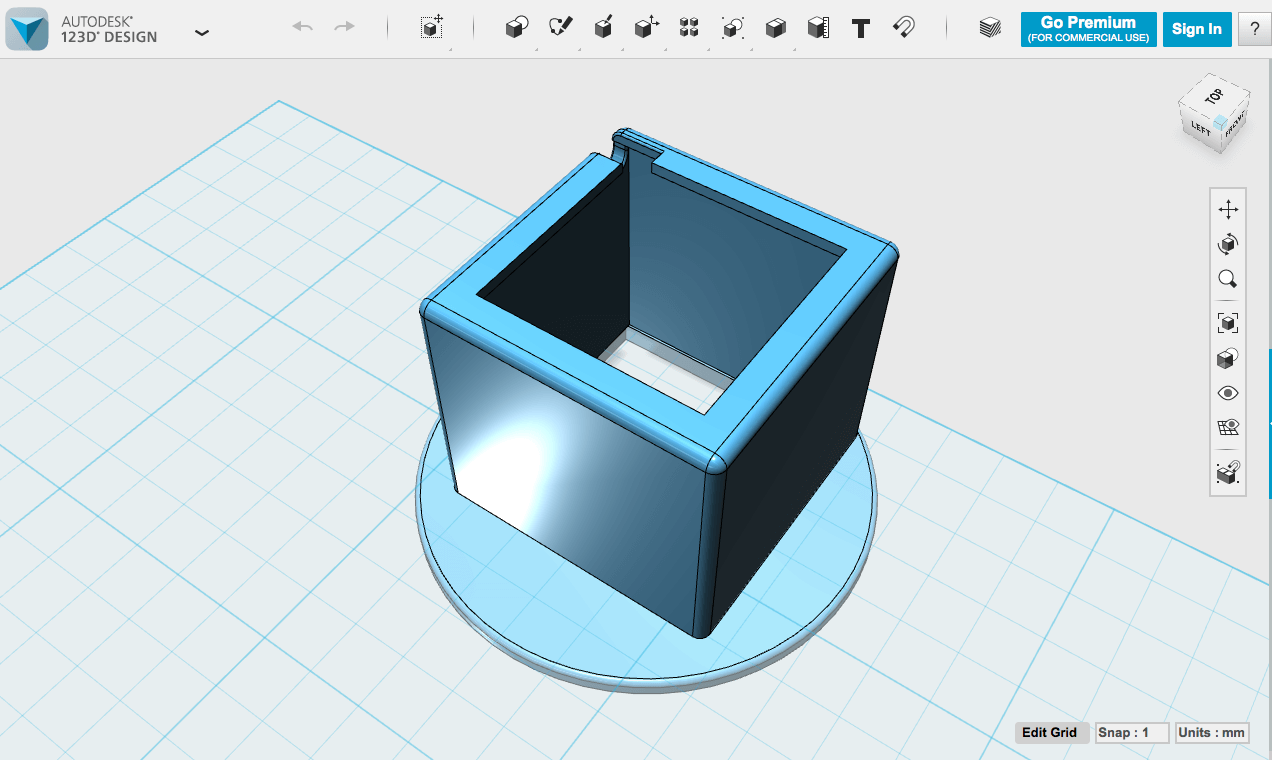Viewport: 1272px width, 760px height.
Task: Redo the last undone action
Action: point(345,27)
